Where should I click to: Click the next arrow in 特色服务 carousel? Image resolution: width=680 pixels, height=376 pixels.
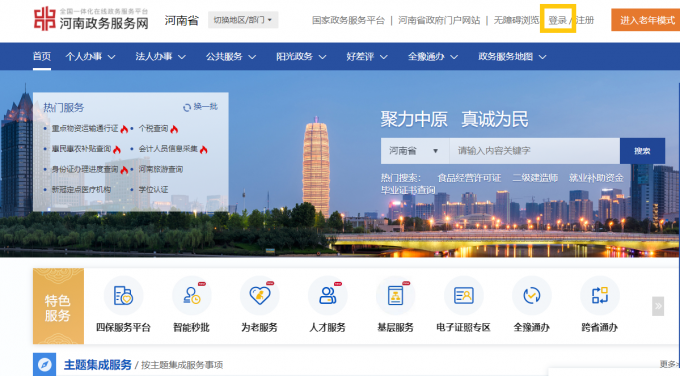click(658, 306)
